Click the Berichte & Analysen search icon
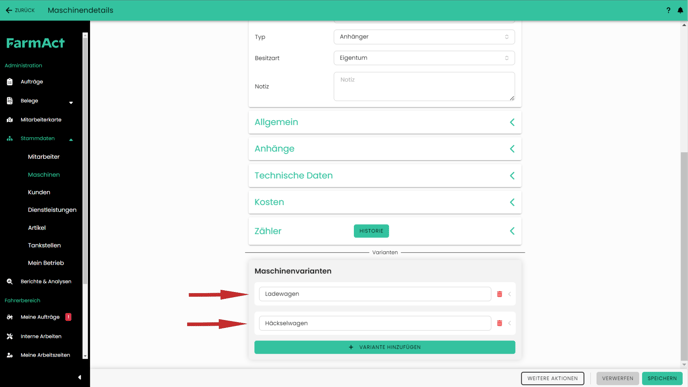This screenshot has width=688, height=387. pos(10,281)
